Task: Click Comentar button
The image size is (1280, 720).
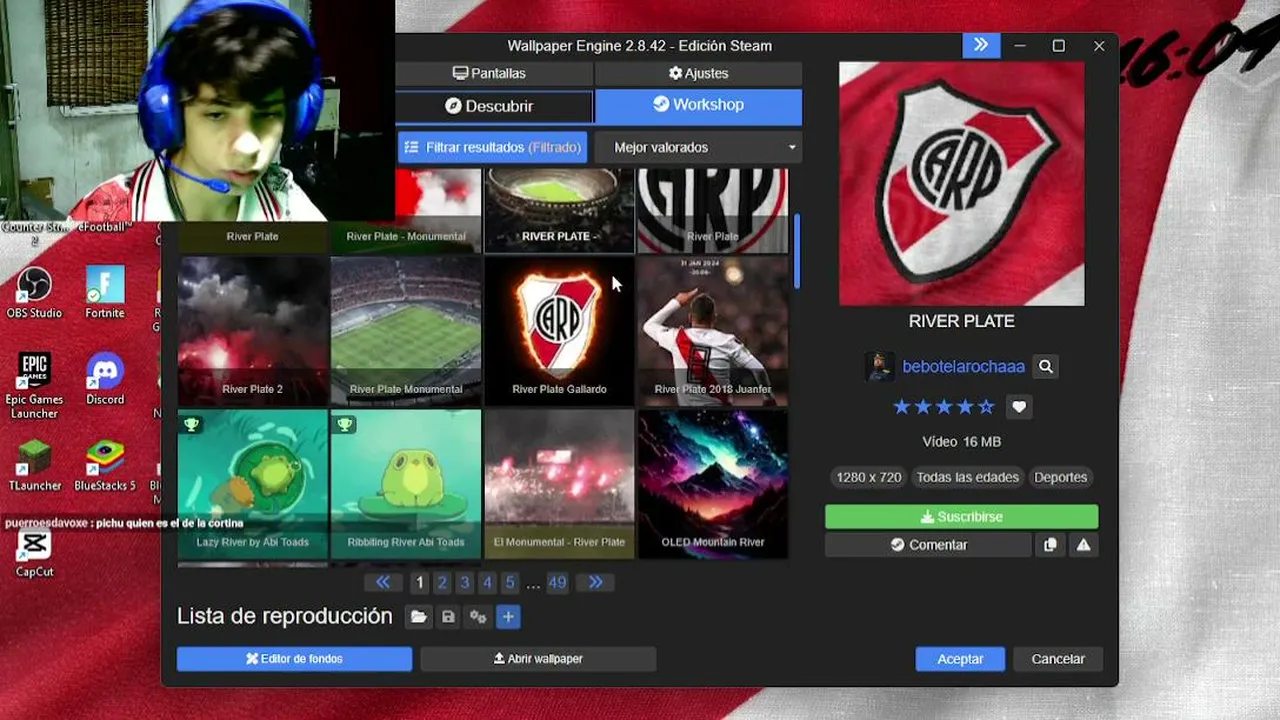Action: [928, 545]
